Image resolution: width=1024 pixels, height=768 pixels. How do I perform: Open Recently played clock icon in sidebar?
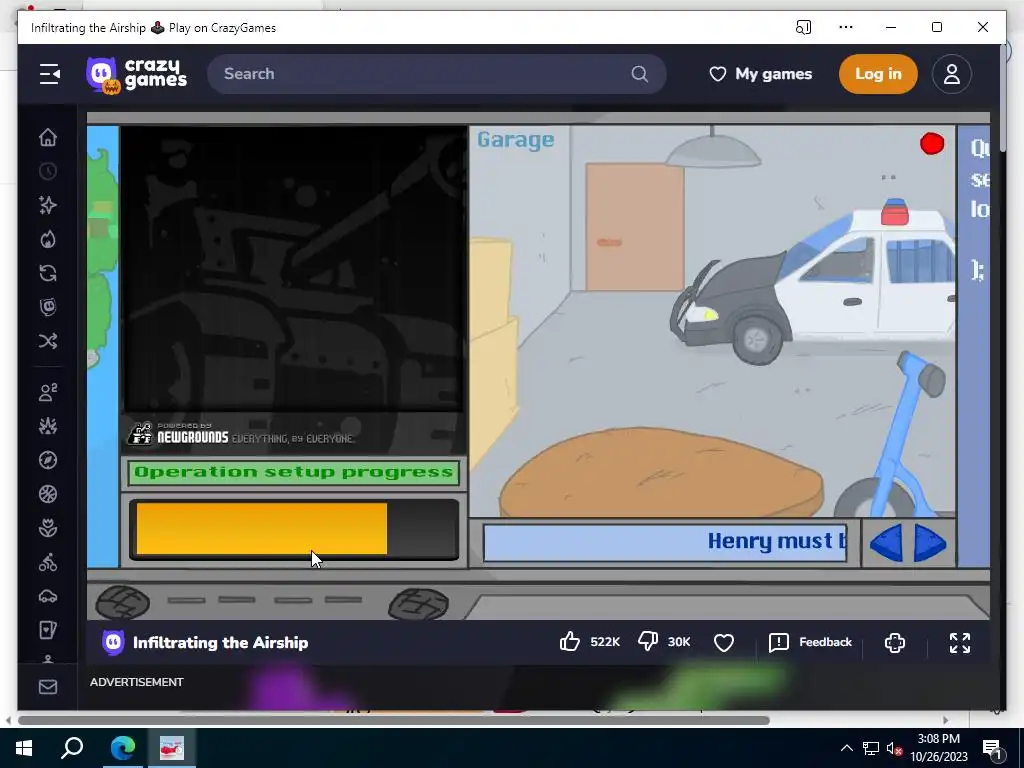pyautogui.click(x=48, y=171)
